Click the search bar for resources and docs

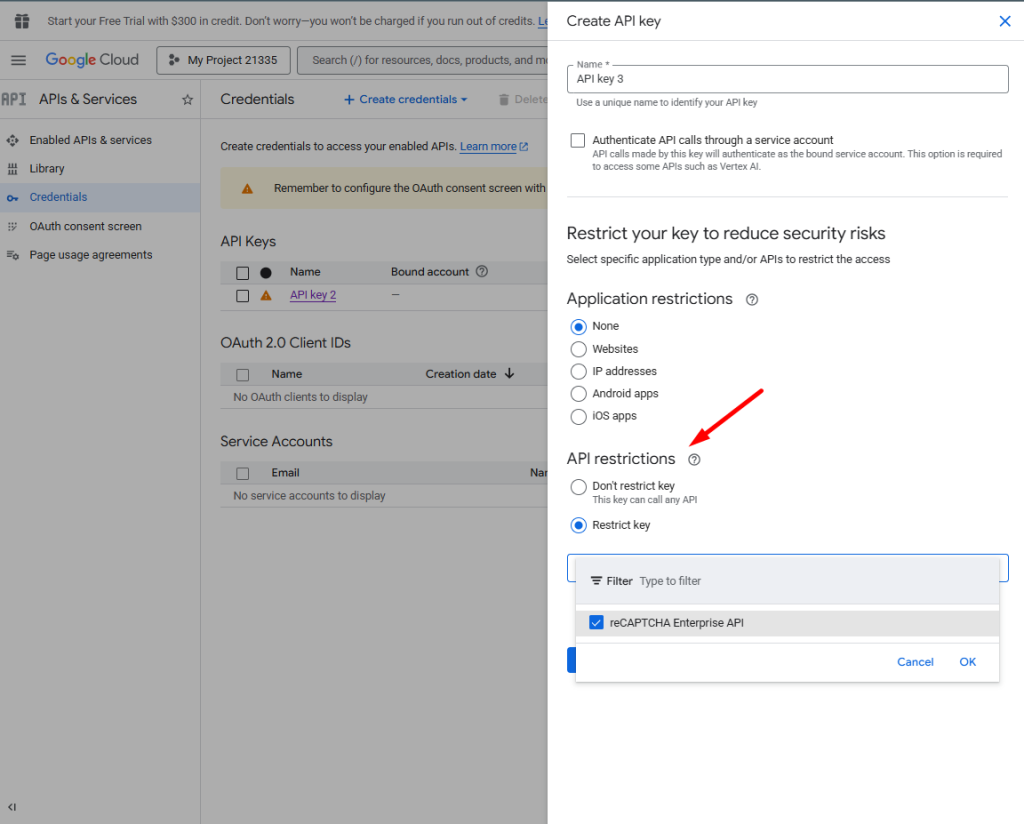coord(423,60)
